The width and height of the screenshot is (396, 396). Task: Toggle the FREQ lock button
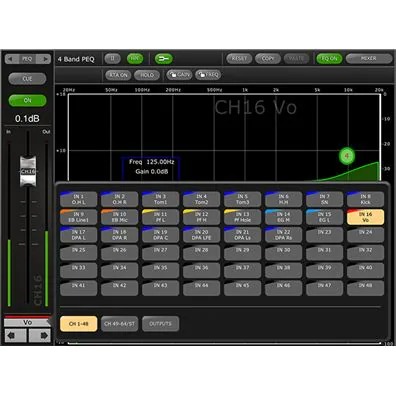click(x=208, y=75)
